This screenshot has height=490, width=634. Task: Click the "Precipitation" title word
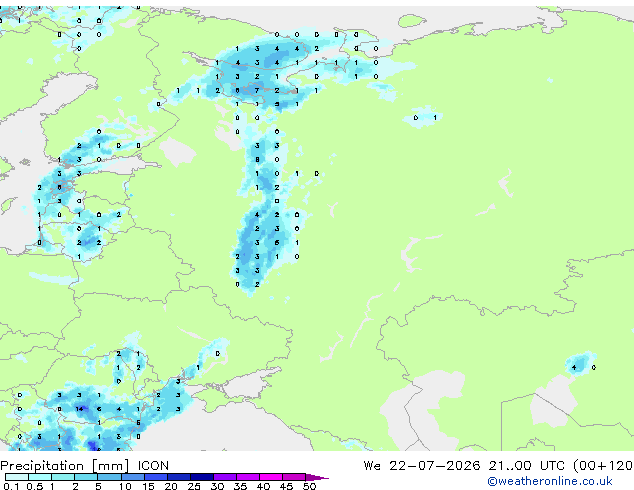[x=42, y=466]
